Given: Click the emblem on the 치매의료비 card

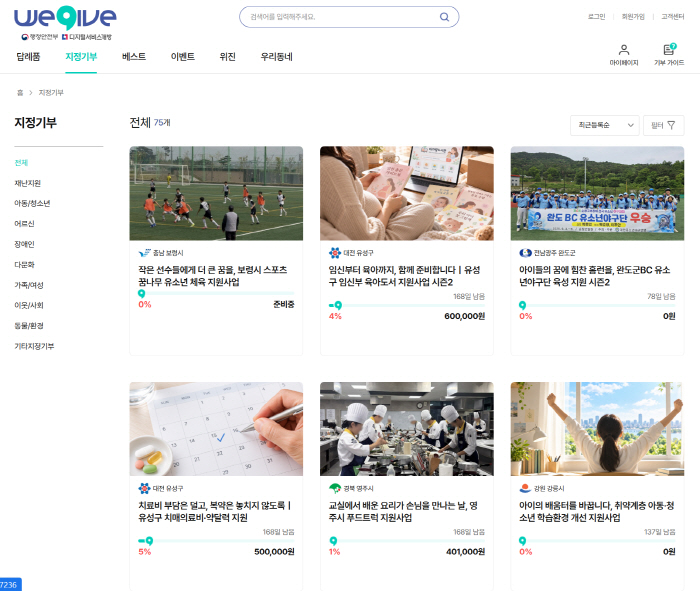Looking at the screenshot, I should click(144, 488).
